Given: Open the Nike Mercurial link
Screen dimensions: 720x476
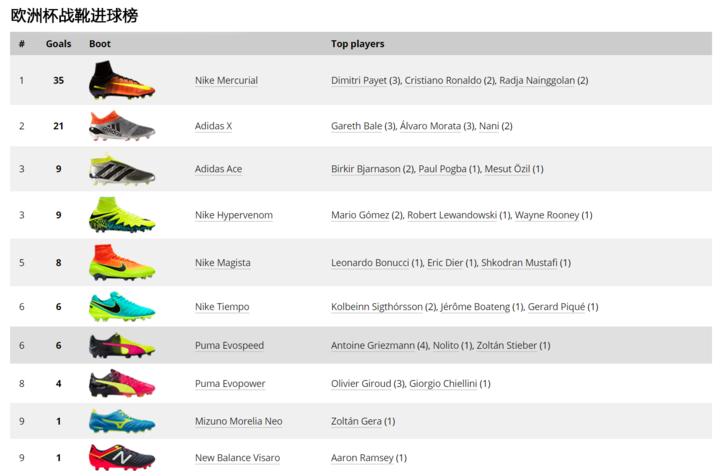Looking at the screenshot, I should pos(226,81).
